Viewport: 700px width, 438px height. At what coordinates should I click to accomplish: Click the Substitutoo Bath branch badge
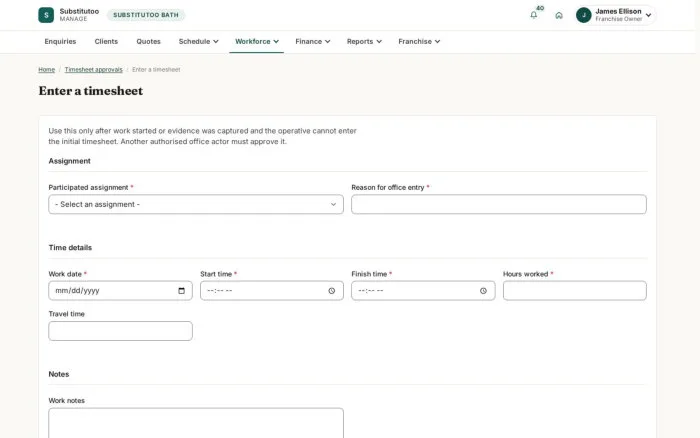(146, 15)
